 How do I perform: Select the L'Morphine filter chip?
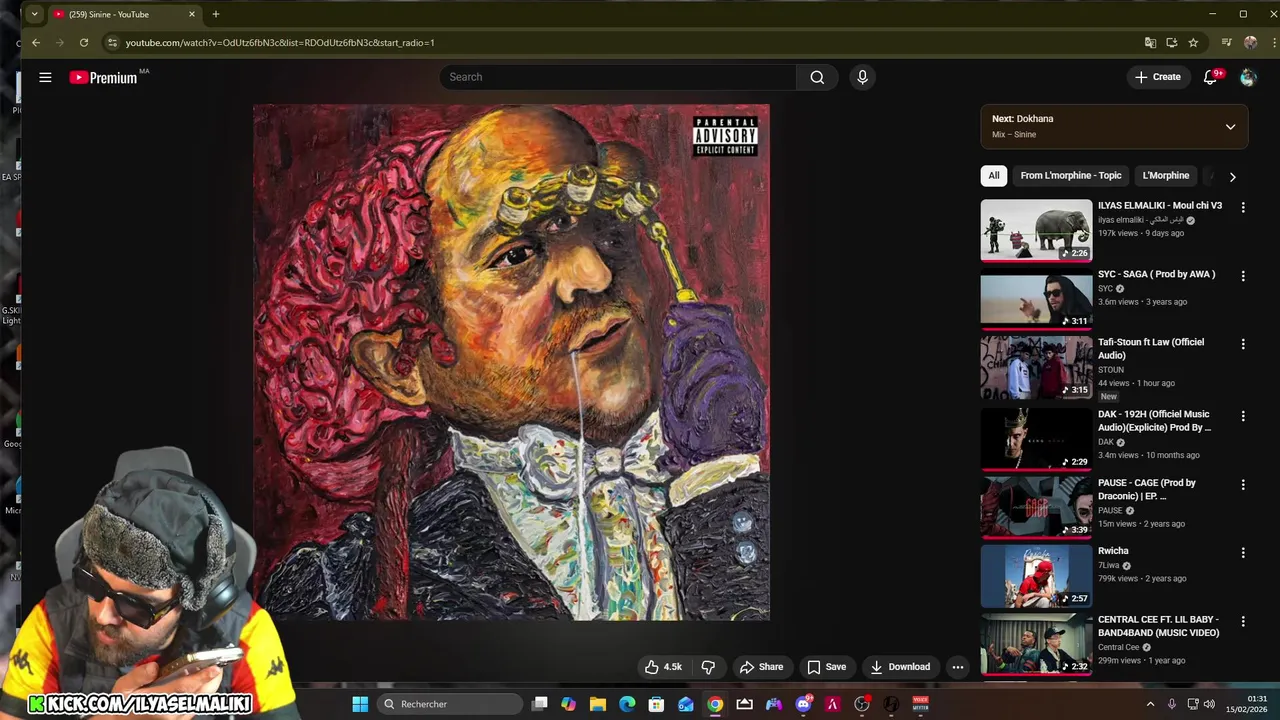1166,176
